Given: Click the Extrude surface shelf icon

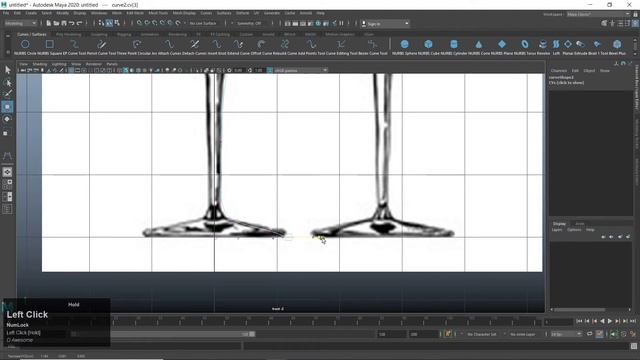Looking at the screenshot, I should (580, 44).
